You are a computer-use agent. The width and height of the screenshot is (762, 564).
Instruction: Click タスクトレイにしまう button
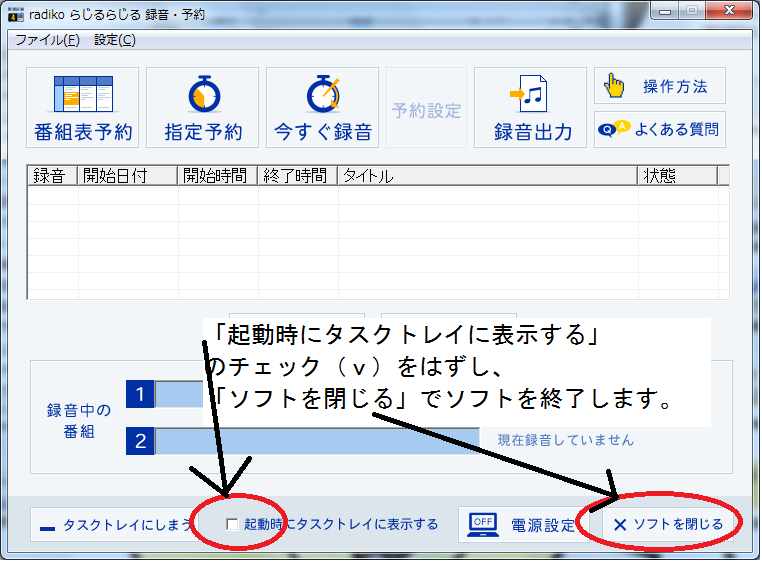click(114, 525)
